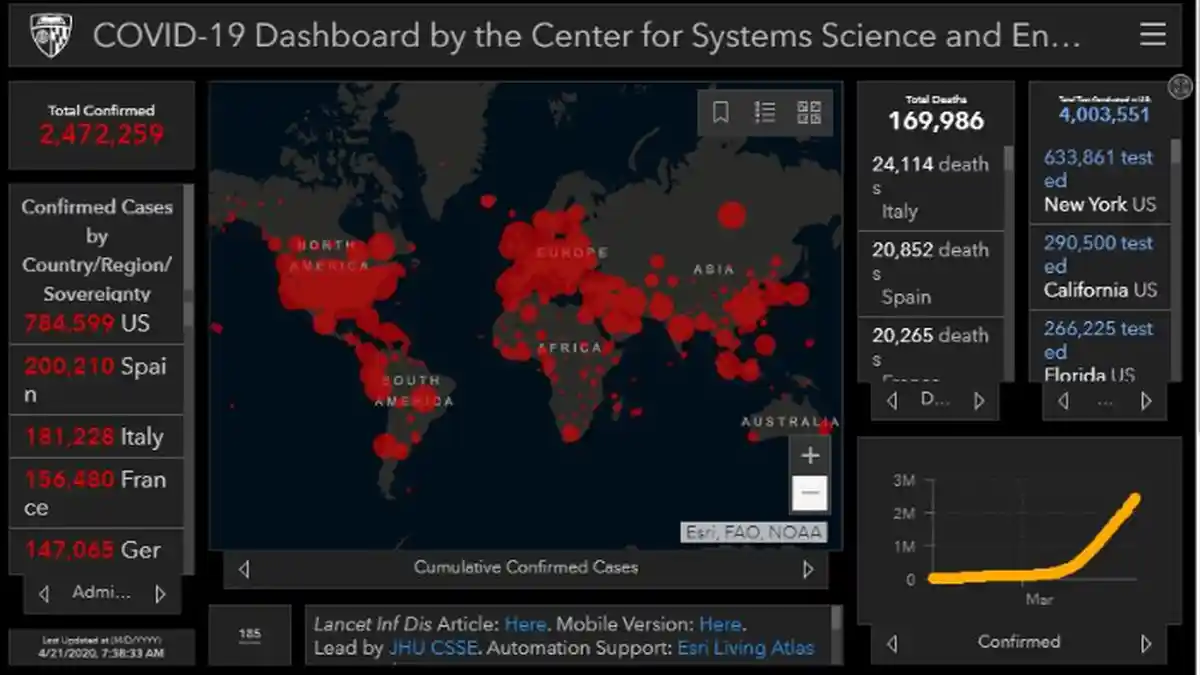
Task: Click the Total Confirmed 2,472,259 figure
Action: coord(102,135)
